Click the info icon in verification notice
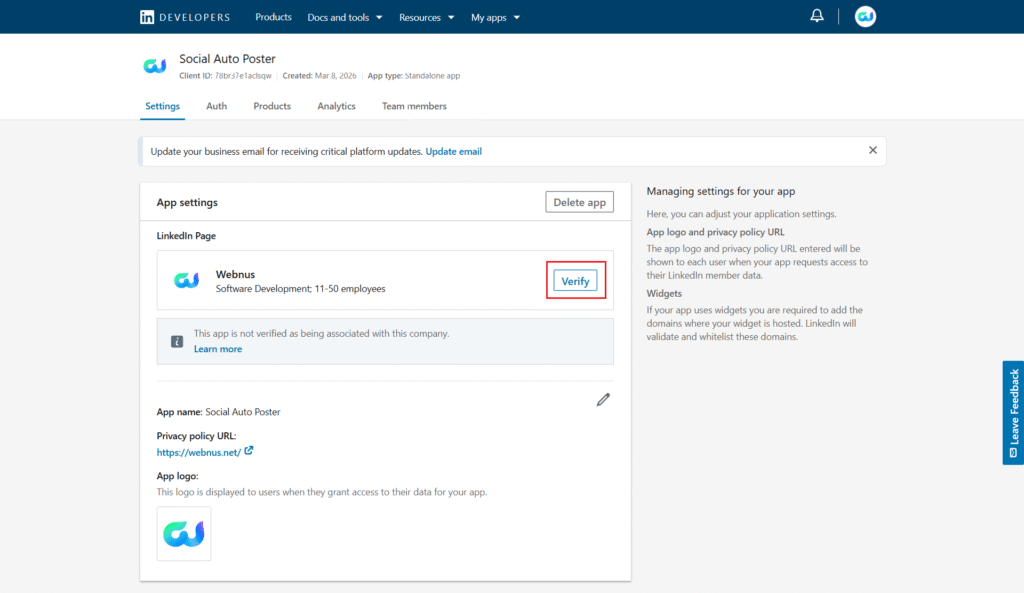The image size is (1024, 593). [177, 341]
